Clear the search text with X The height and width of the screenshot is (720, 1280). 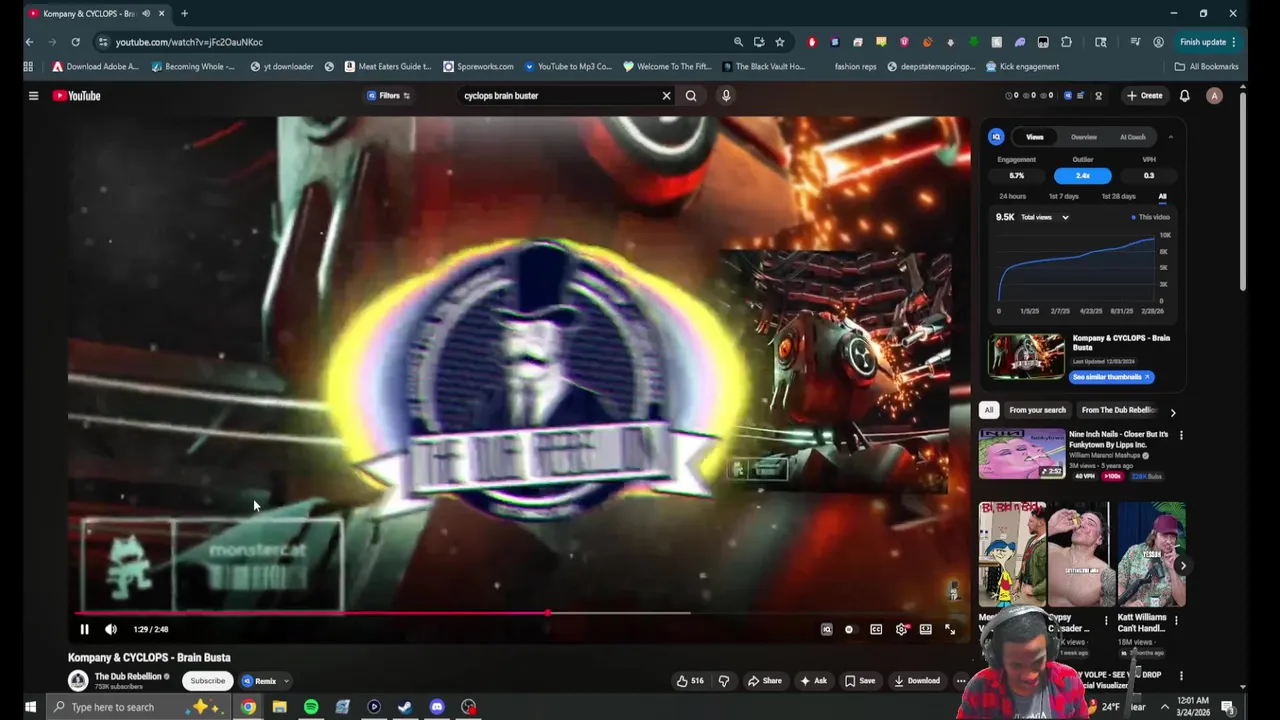[666, 96]
